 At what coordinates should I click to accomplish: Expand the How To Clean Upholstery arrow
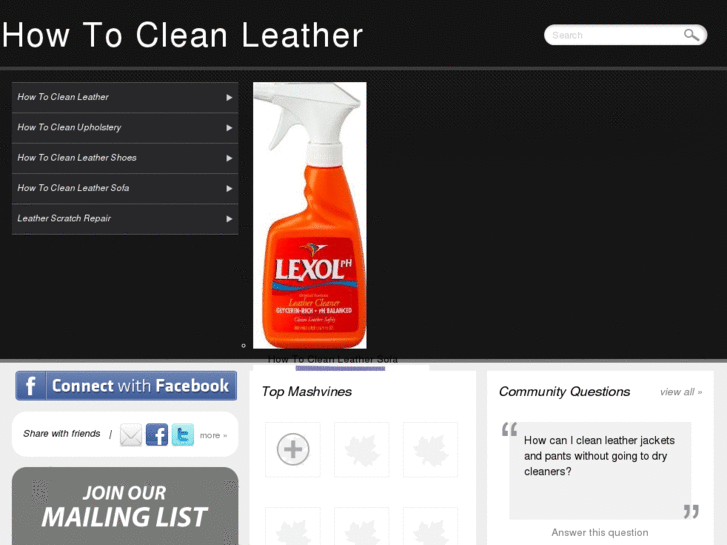(x=229, y=128)
